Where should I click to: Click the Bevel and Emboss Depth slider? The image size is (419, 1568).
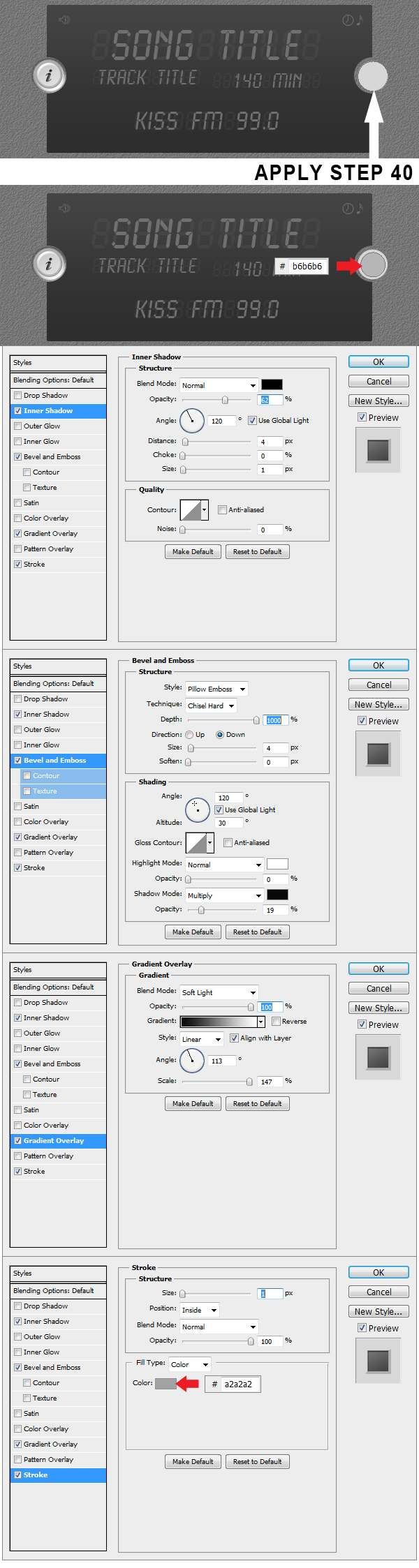coord(223,720)
